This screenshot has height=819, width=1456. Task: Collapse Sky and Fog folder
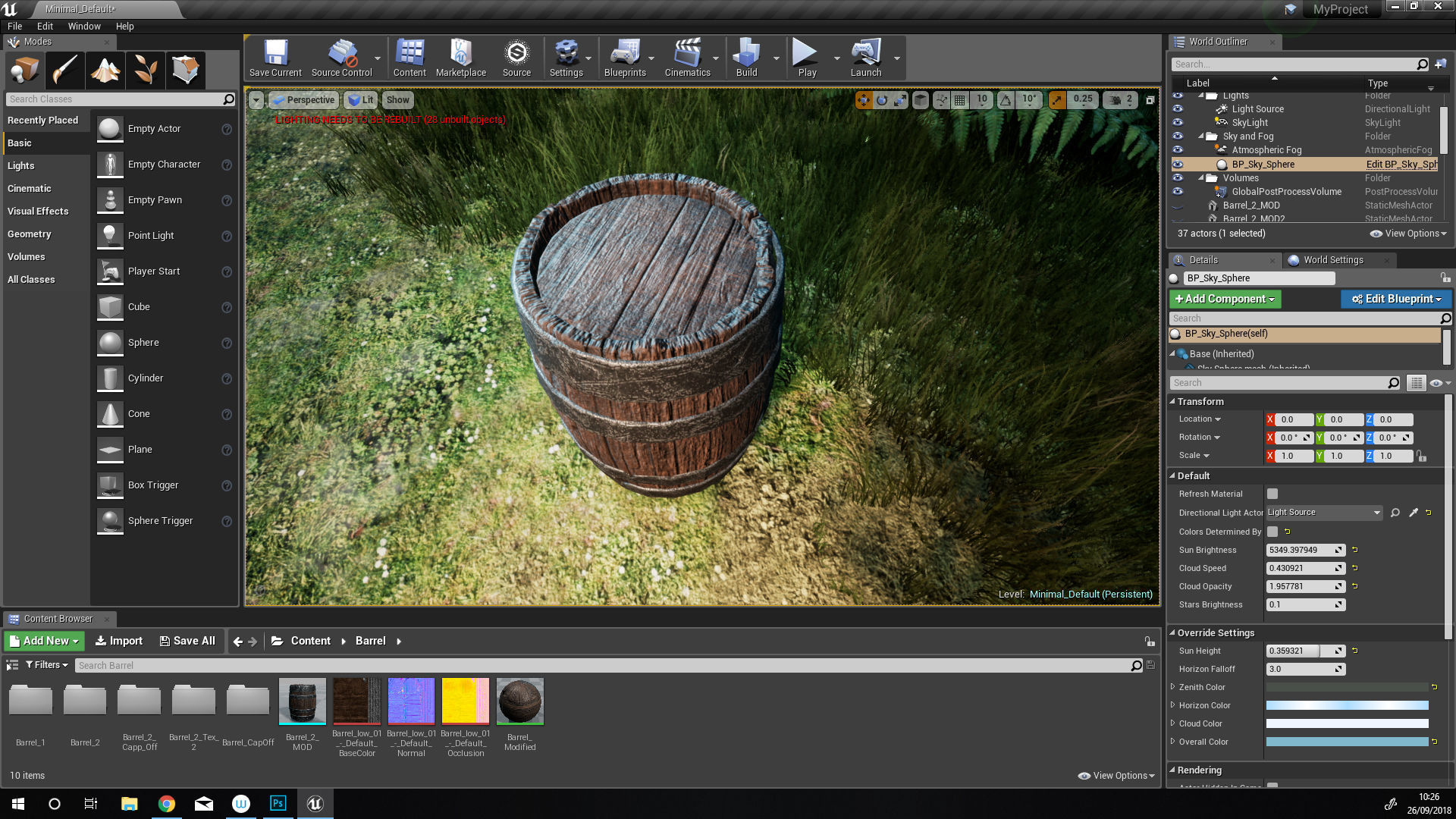tap(1202, 136)
